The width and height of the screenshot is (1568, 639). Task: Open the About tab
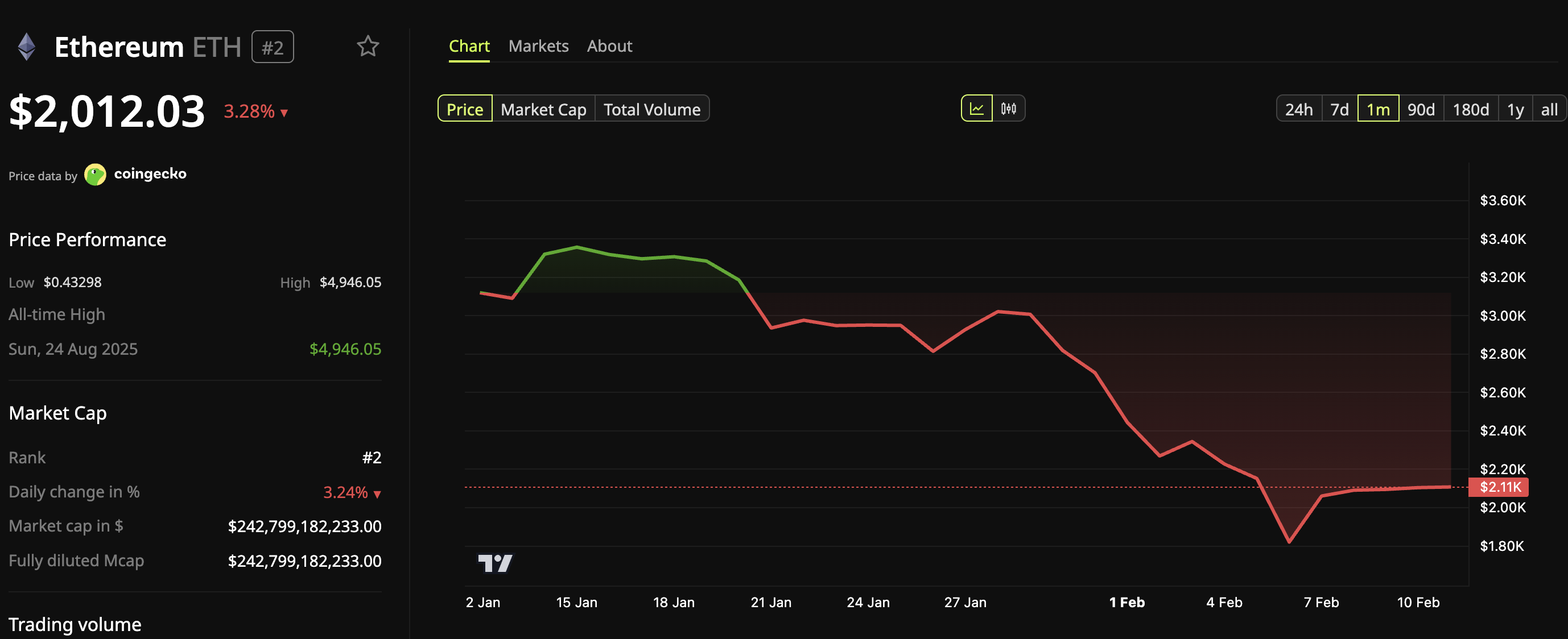point(609,45)
